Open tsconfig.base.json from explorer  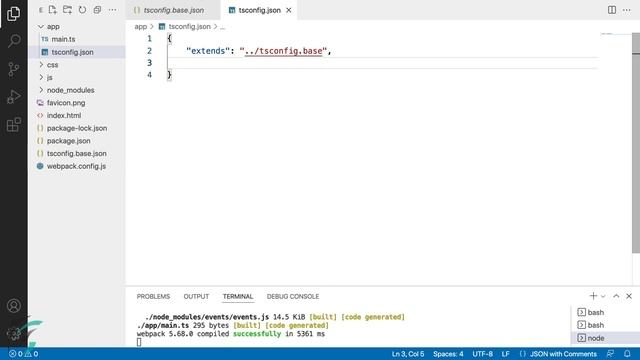(77, 153)
